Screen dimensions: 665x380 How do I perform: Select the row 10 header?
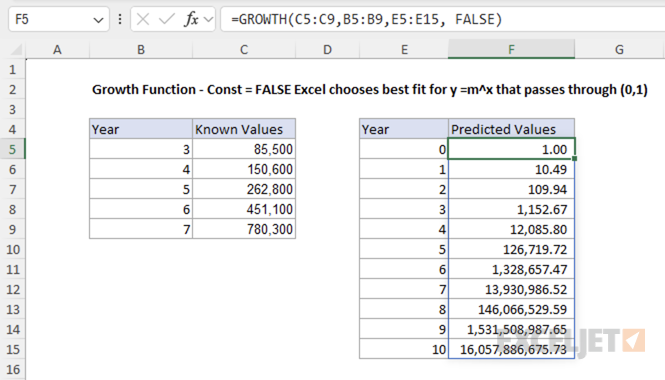(x=12, y=249)
